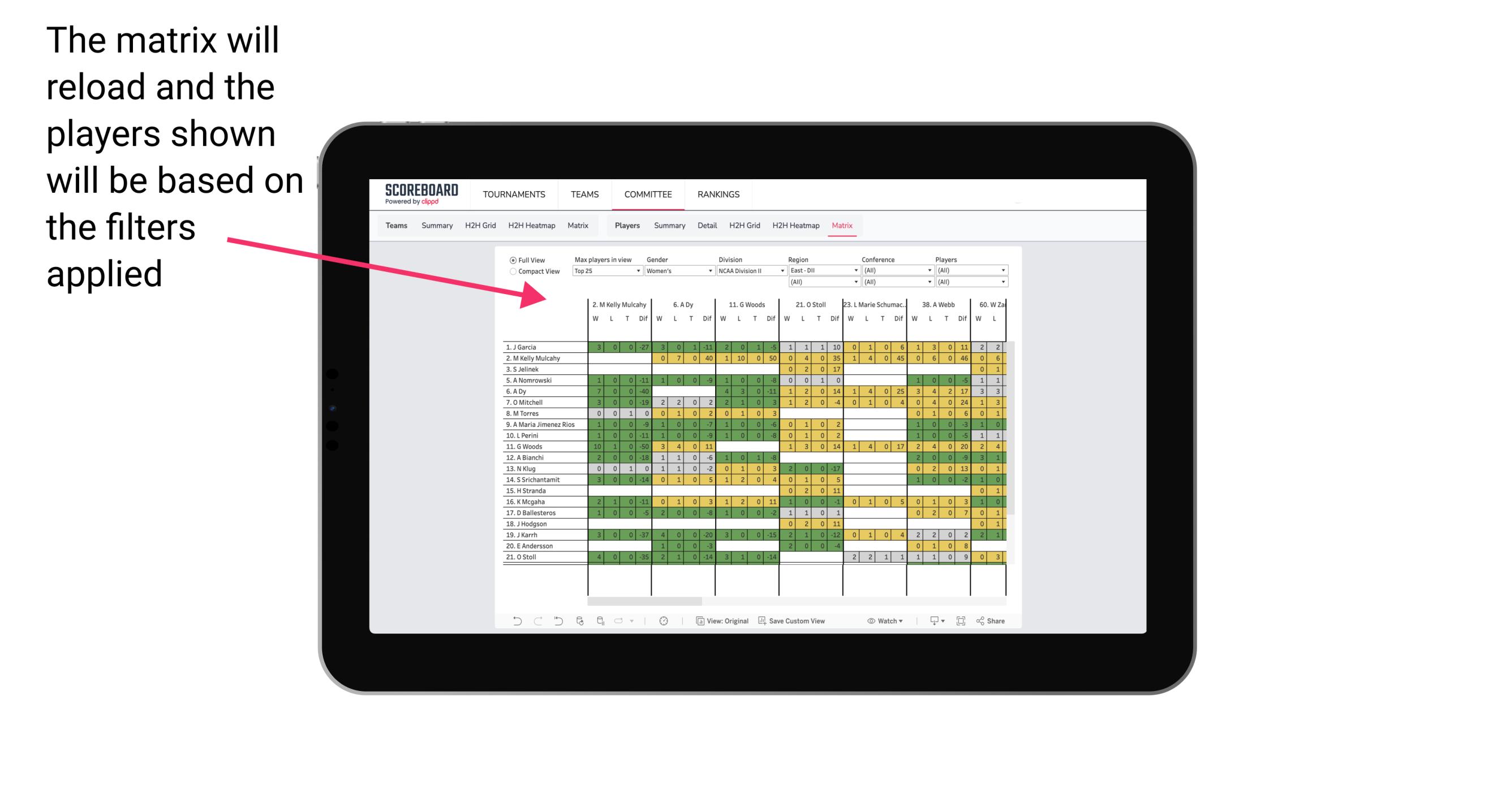Click the COMMITTEE menu item
1510x812 pixels.
tap(648, 193)
